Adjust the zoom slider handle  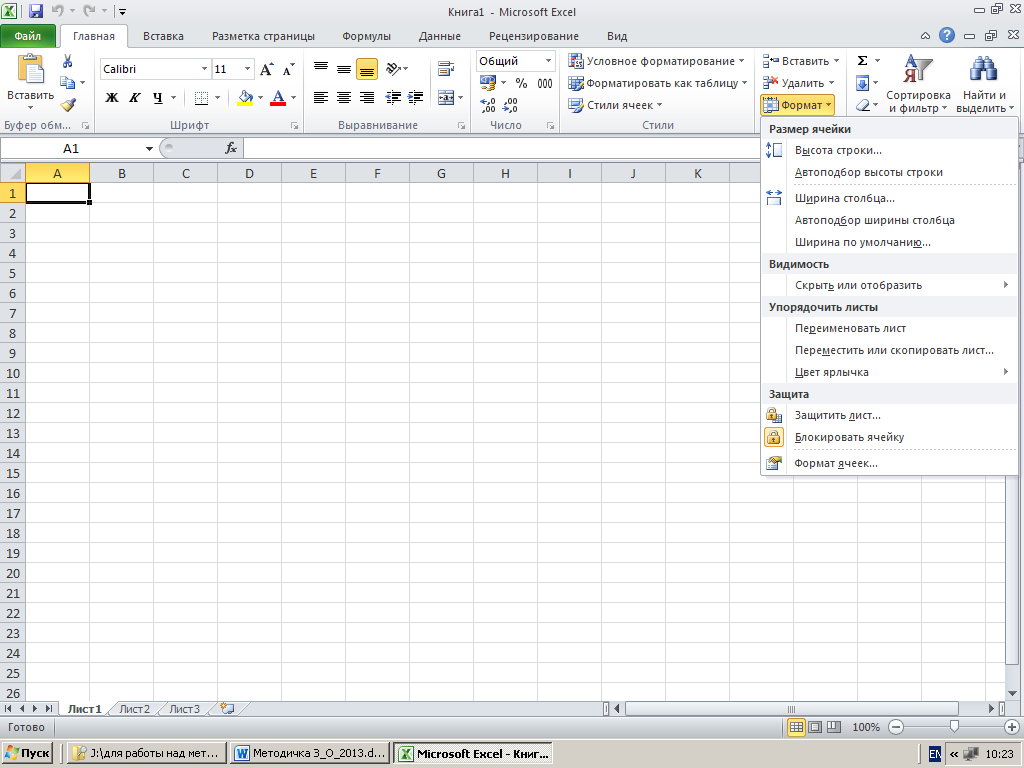[x=955, y=726]
